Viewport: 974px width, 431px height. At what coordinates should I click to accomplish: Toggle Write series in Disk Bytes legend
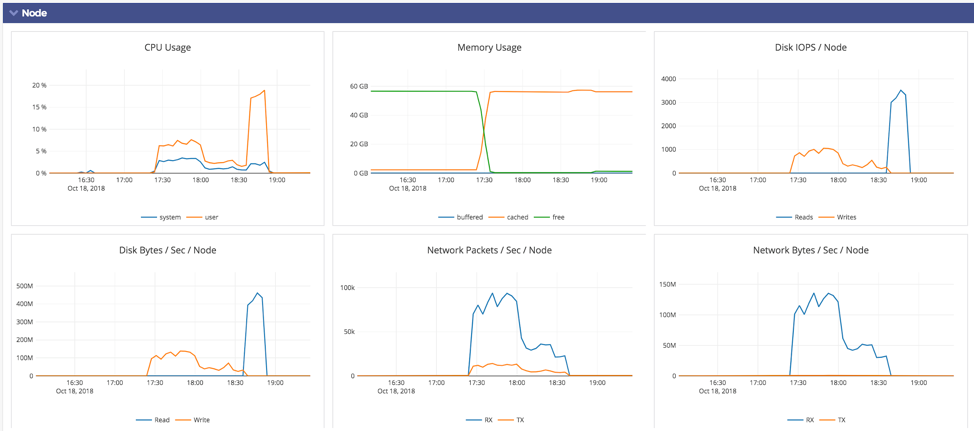(201, 420)
